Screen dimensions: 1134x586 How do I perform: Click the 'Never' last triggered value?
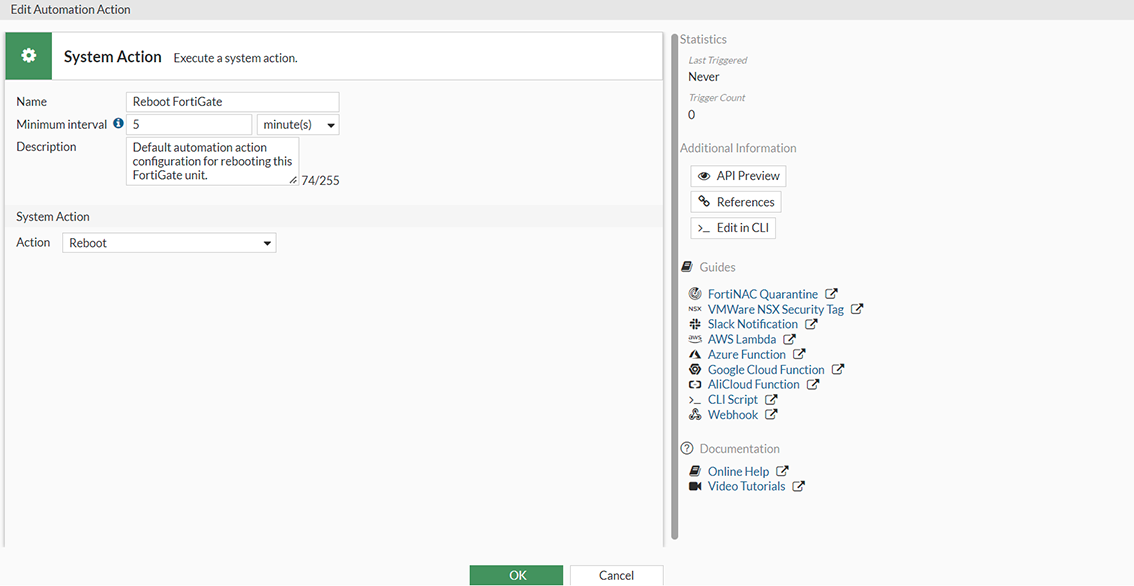704,77
